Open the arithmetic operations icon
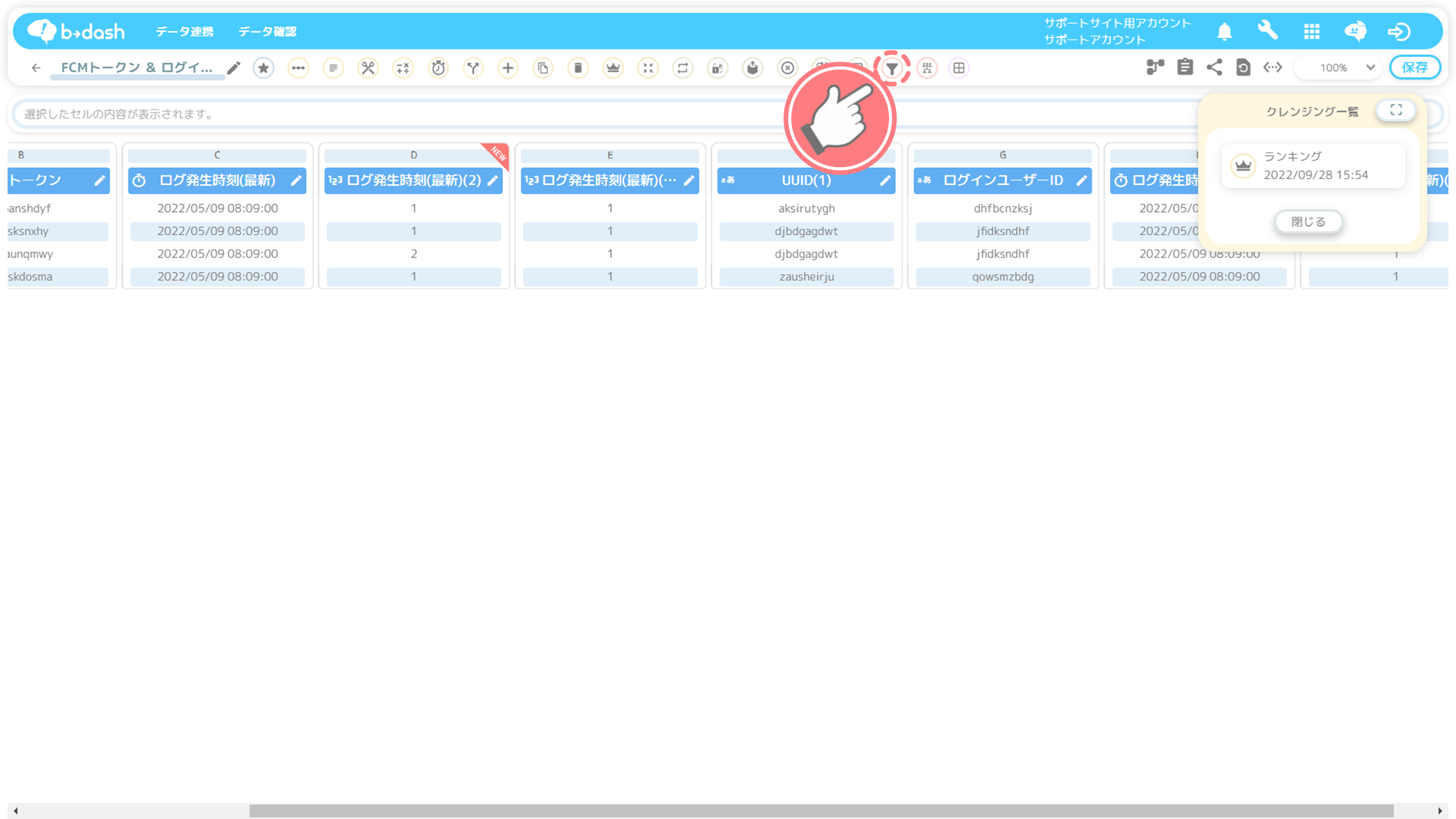This screenshot has height=819, width=1456. pos(403,68)
